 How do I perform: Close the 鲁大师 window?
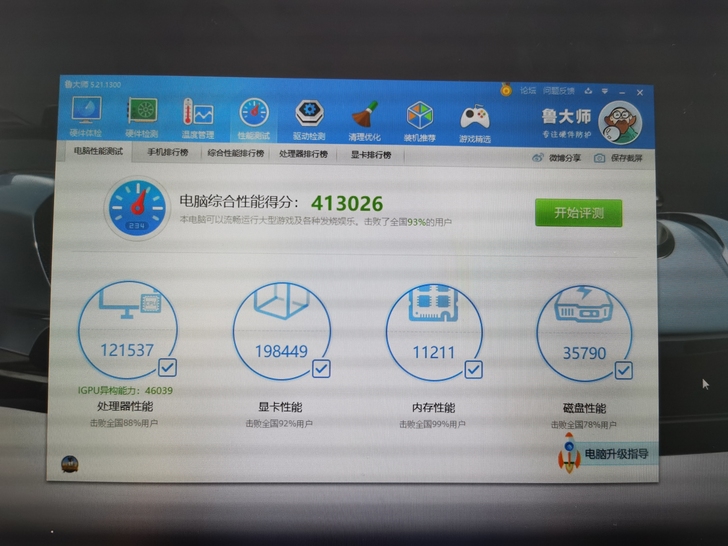(640, 92)
